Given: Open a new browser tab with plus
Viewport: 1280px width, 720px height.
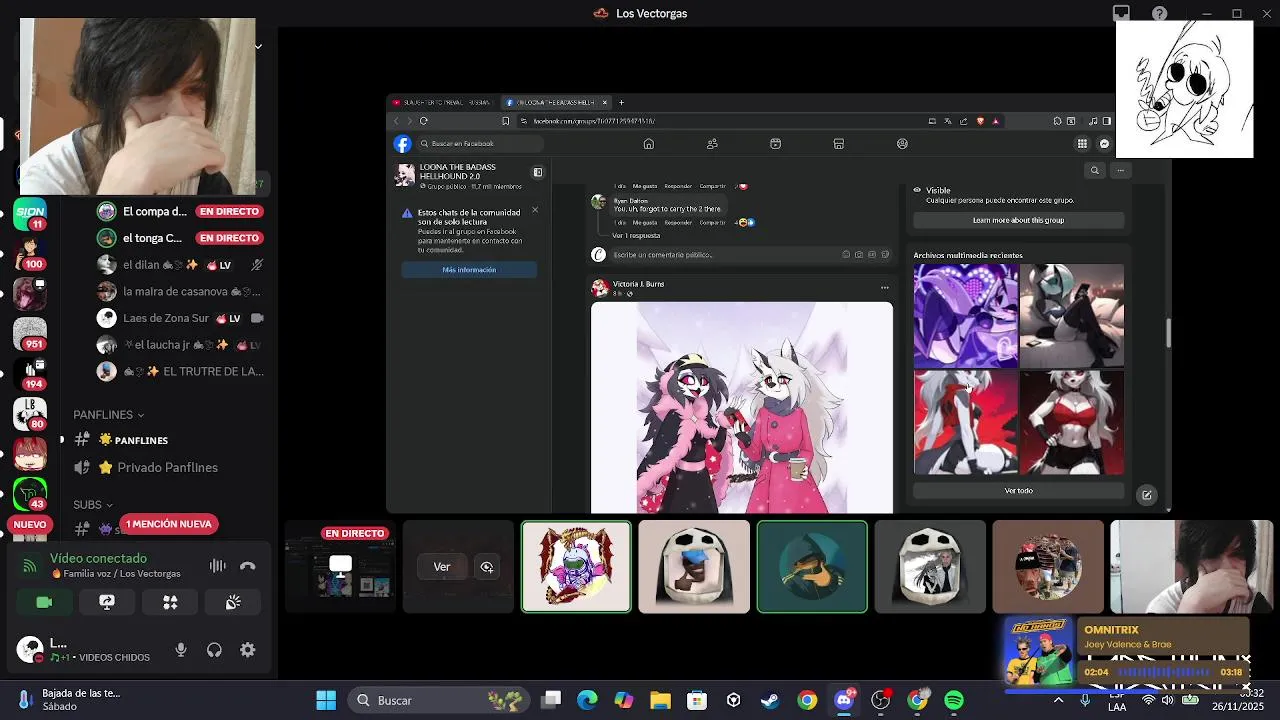Looking at the screenshot, I should click(621, 102).
